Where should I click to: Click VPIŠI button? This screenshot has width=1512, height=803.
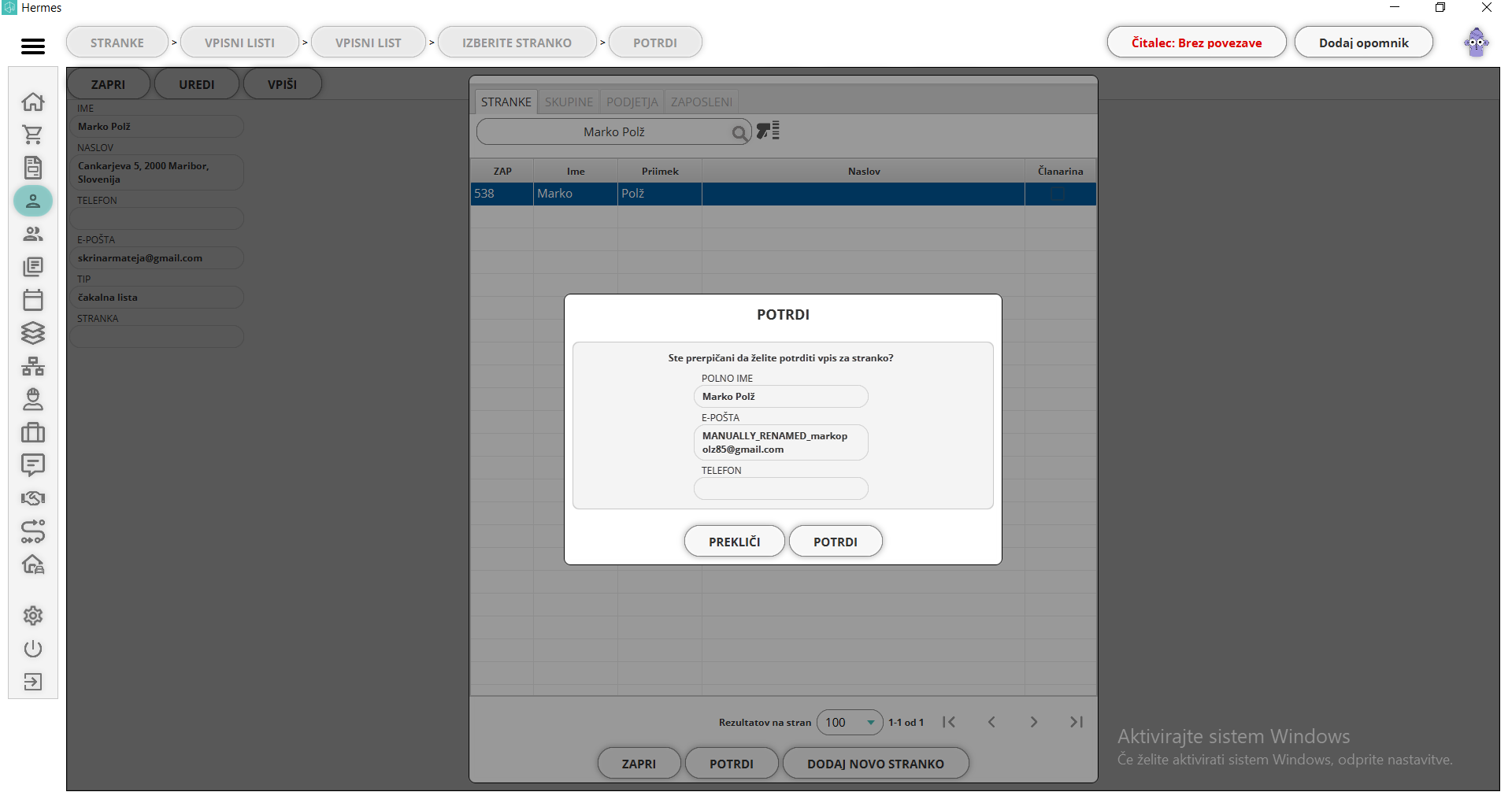282,84
